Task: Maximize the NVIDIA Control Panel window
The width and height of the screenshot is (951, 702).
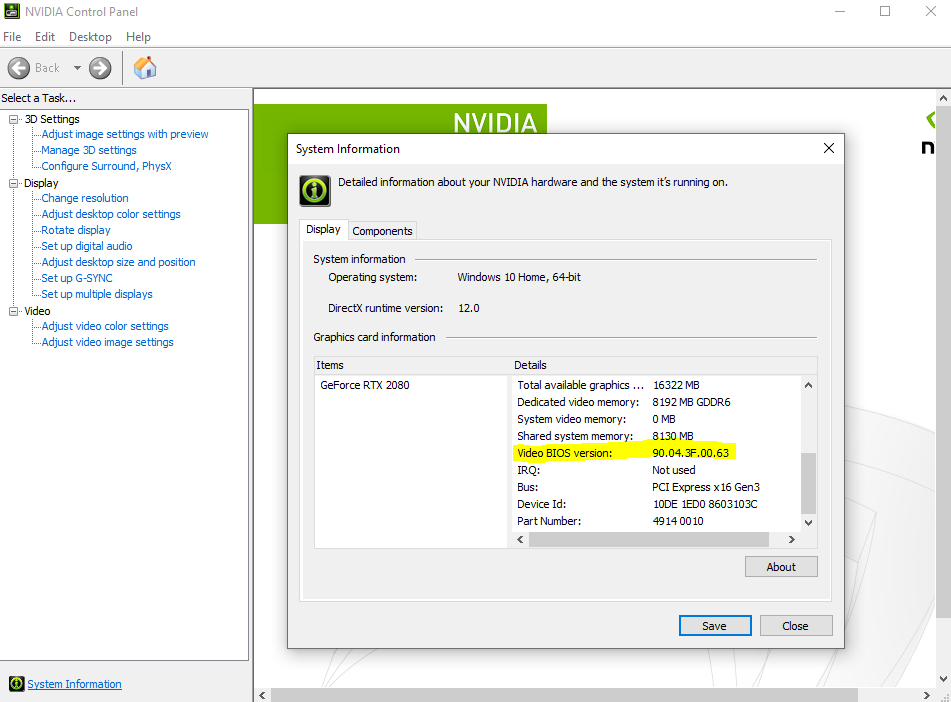Action: [x=885, y=11]
